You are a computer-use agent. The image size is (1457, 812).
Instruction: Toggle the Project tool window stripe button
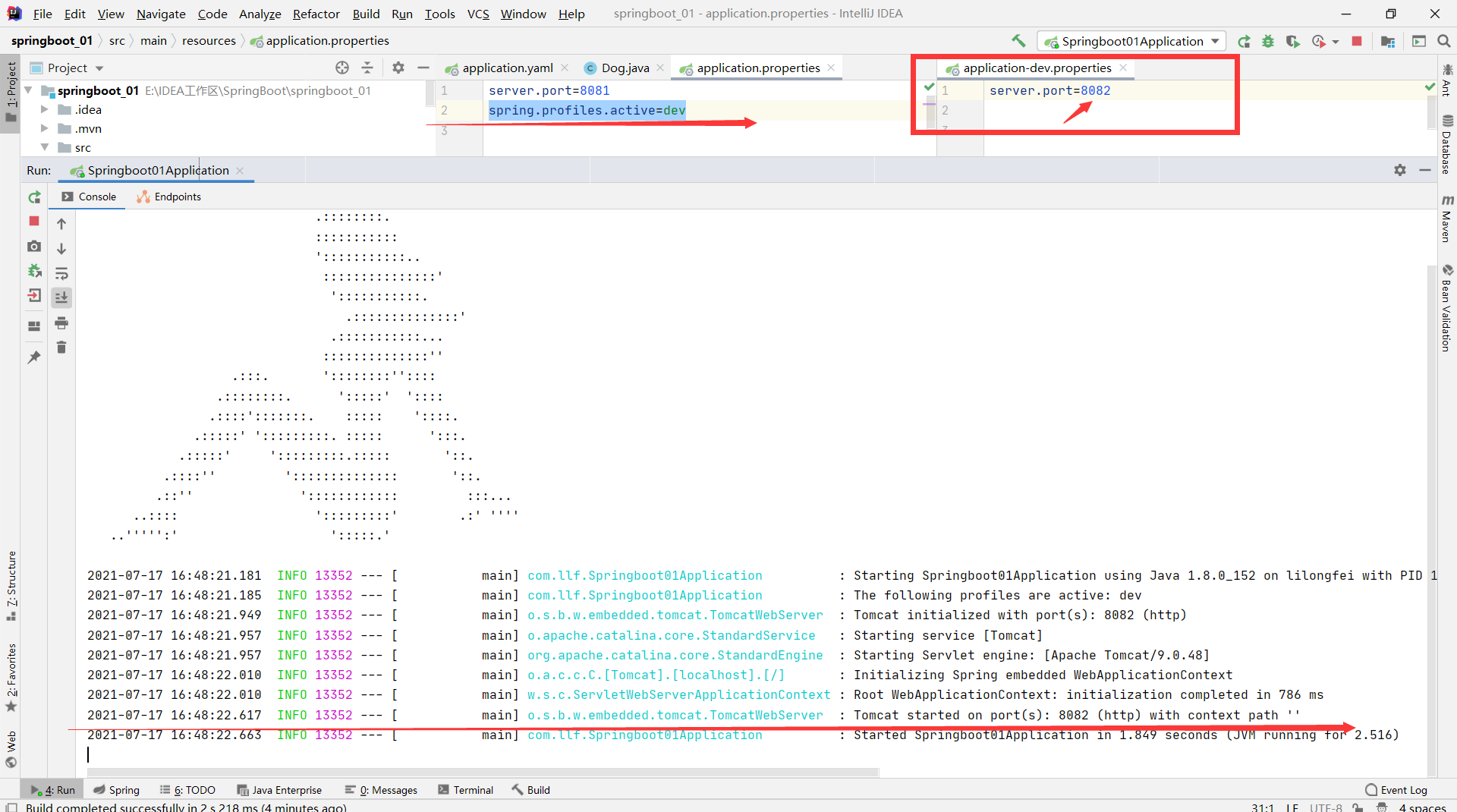[11, 93]
